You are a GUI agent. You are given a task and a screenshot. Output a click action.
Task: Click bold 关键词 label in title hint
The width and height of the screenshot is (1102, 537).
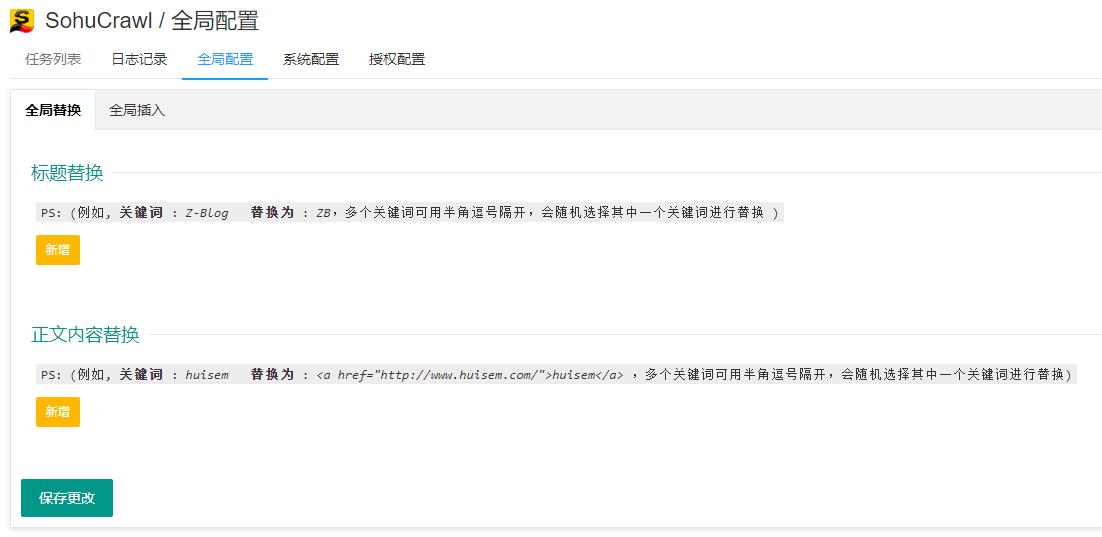point(141,213)
